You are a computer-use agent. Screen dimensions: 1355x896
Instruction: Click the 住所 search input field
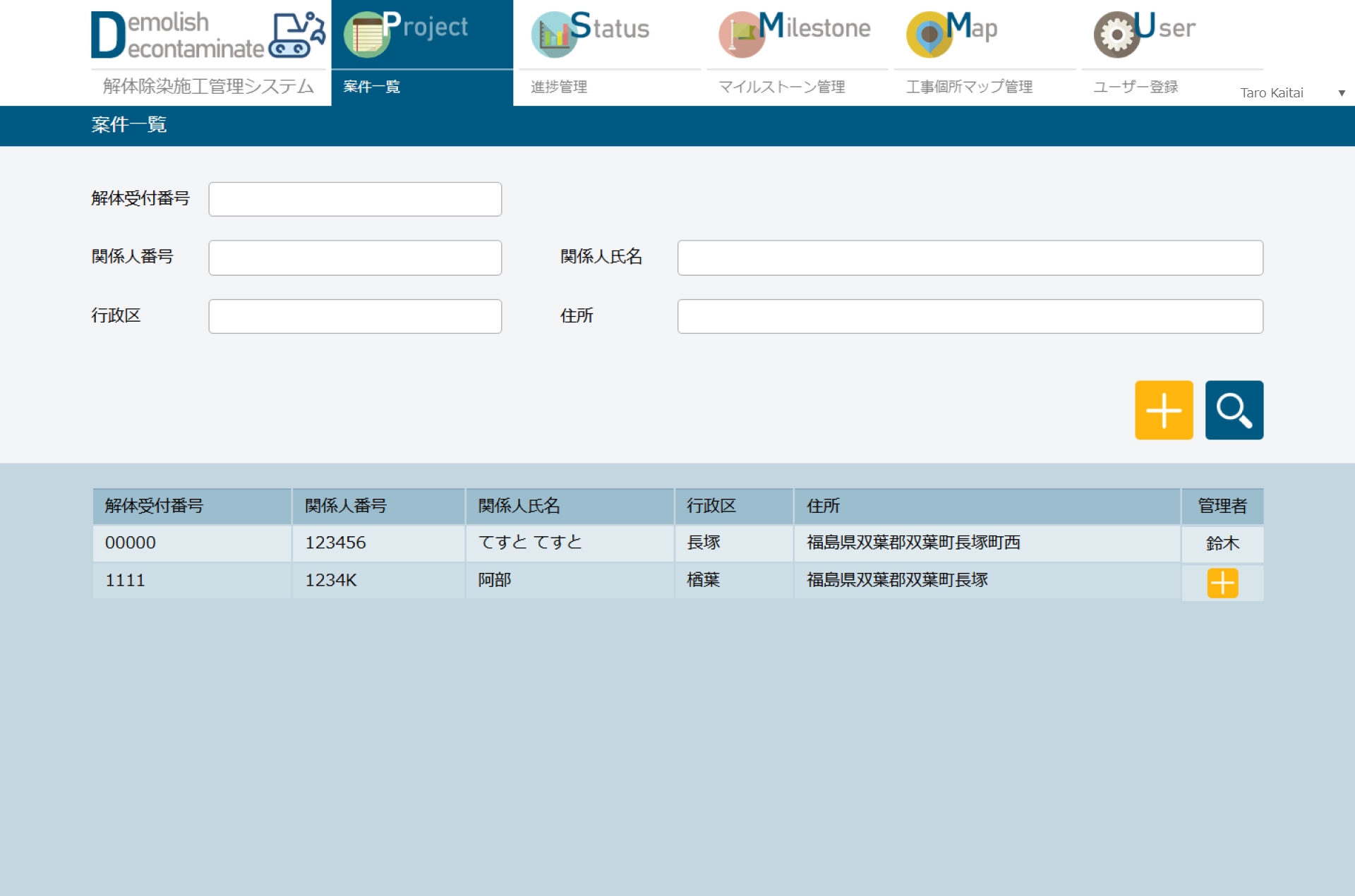coord(970,316)
